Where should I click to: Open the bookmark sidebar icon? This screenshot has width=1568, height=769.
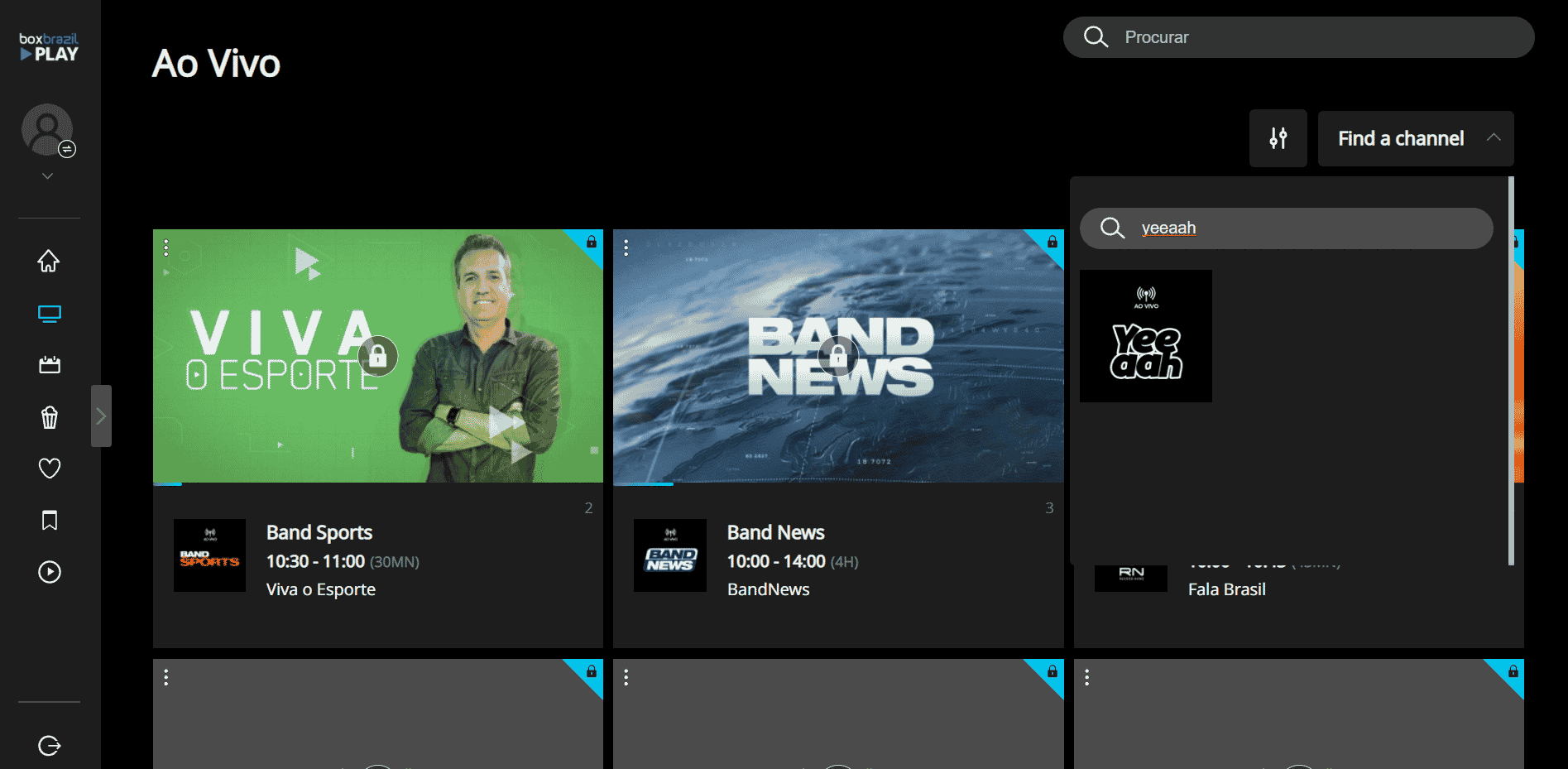point(49,520)
